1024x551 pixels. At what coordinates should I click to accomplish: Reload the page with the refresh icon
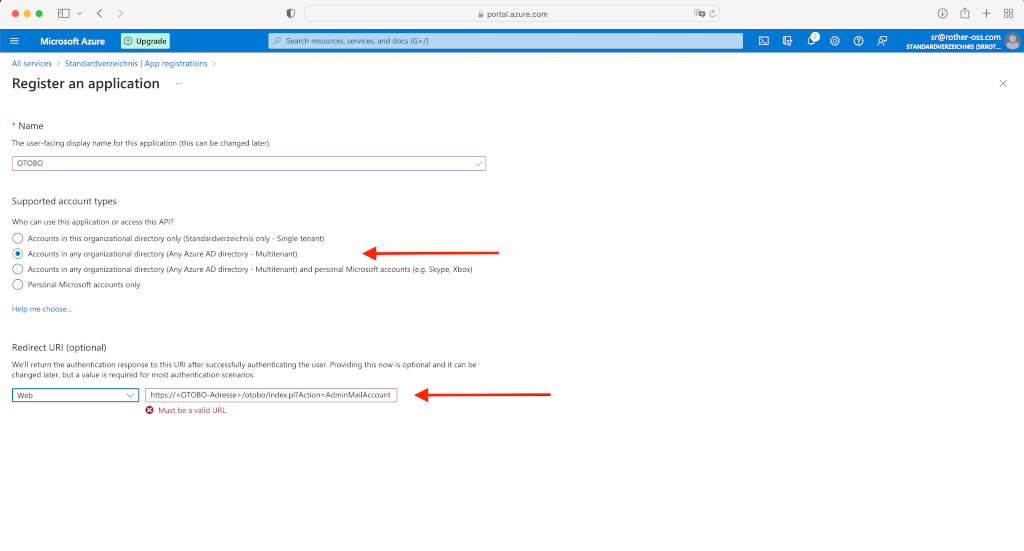pos(712,13)
